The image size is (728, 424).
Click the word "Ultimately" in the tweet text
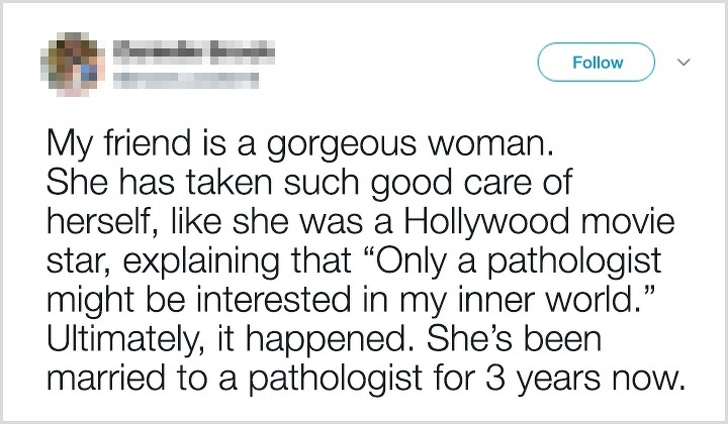coord(124,340)
